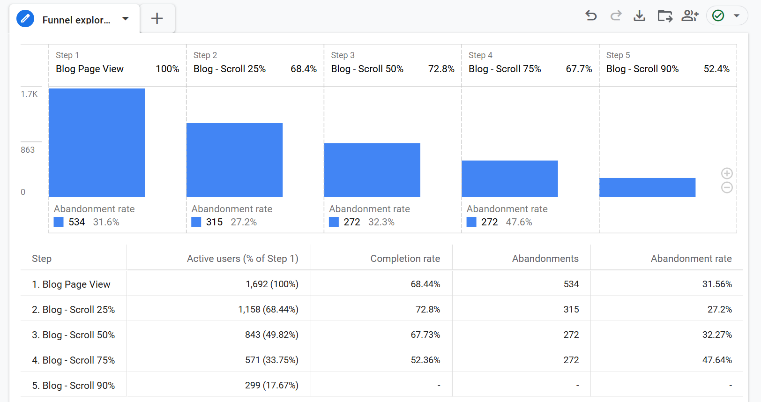The image size is (761, 402).
Task: Download the exploration with export icon
Action: [640, 16]
